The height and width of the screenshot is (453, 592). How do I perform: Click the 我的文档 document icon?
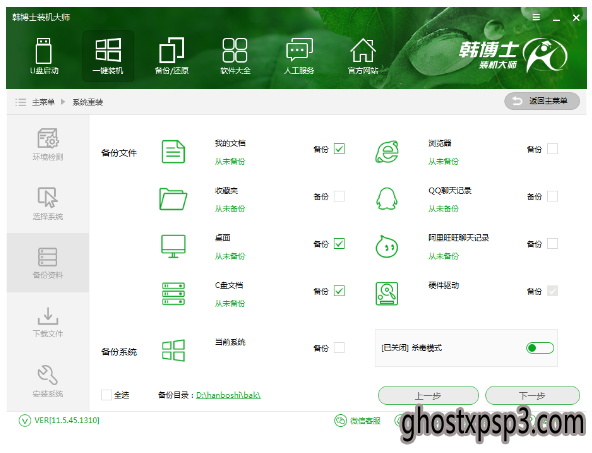point(173,152)
